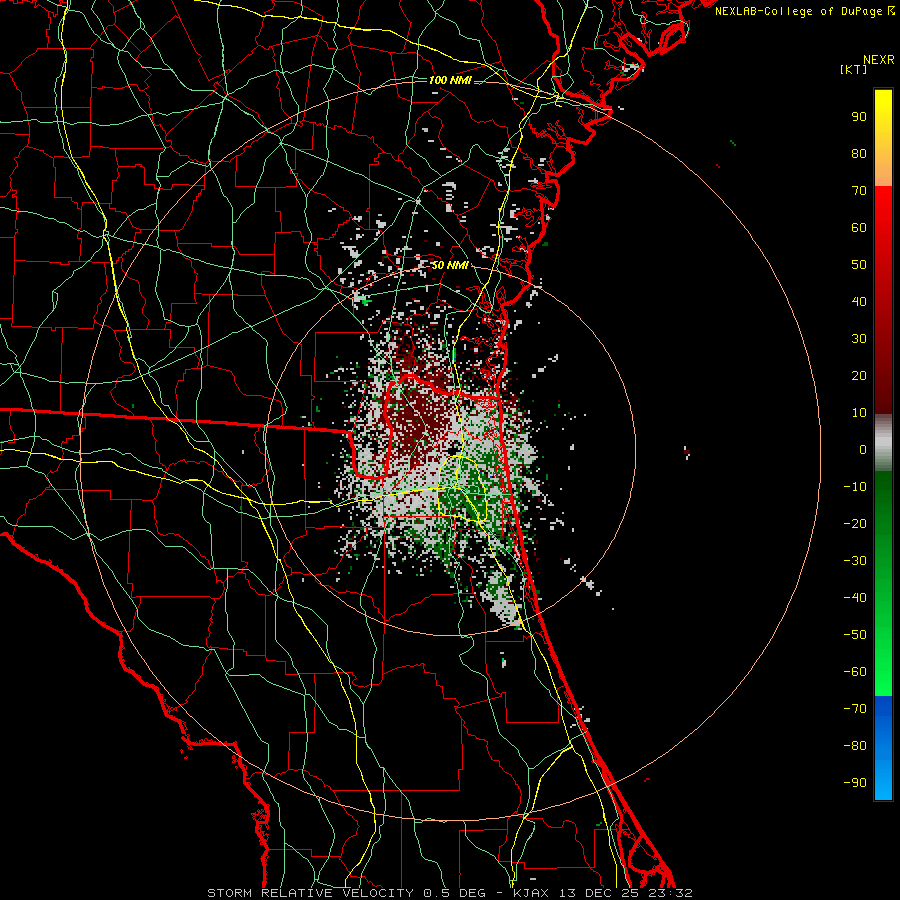Click the 70 value on velocity scale
Screen dimensions: 900x900
coord(859,191)
